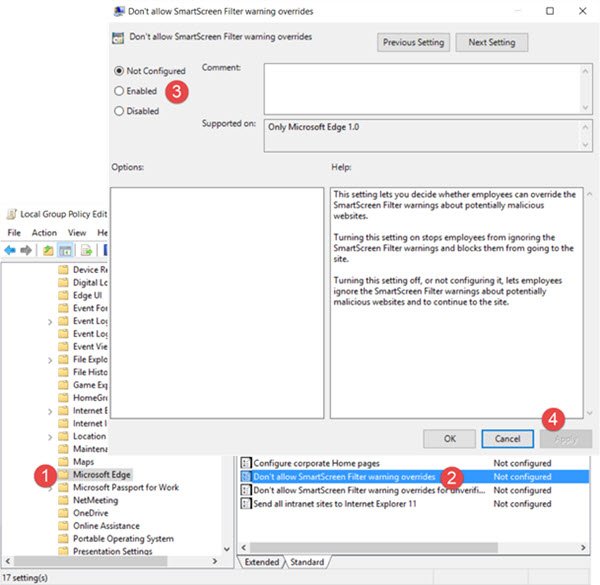Open the Action menu
600x585 pixels.
[x=44, y=233]
